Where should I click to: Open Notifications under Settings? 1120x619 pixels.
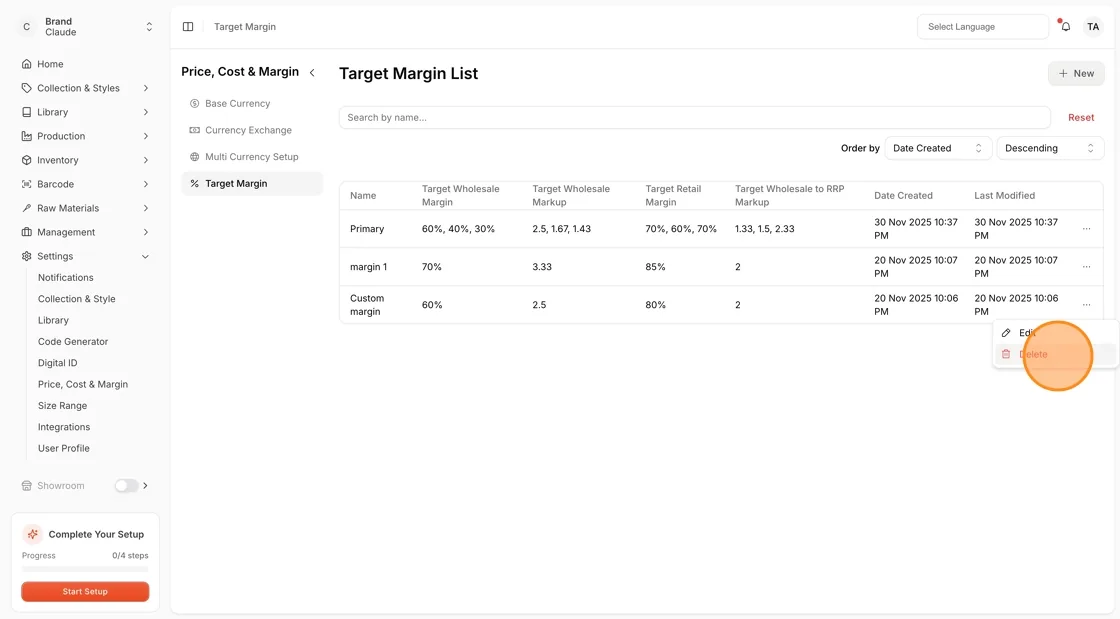66,277
